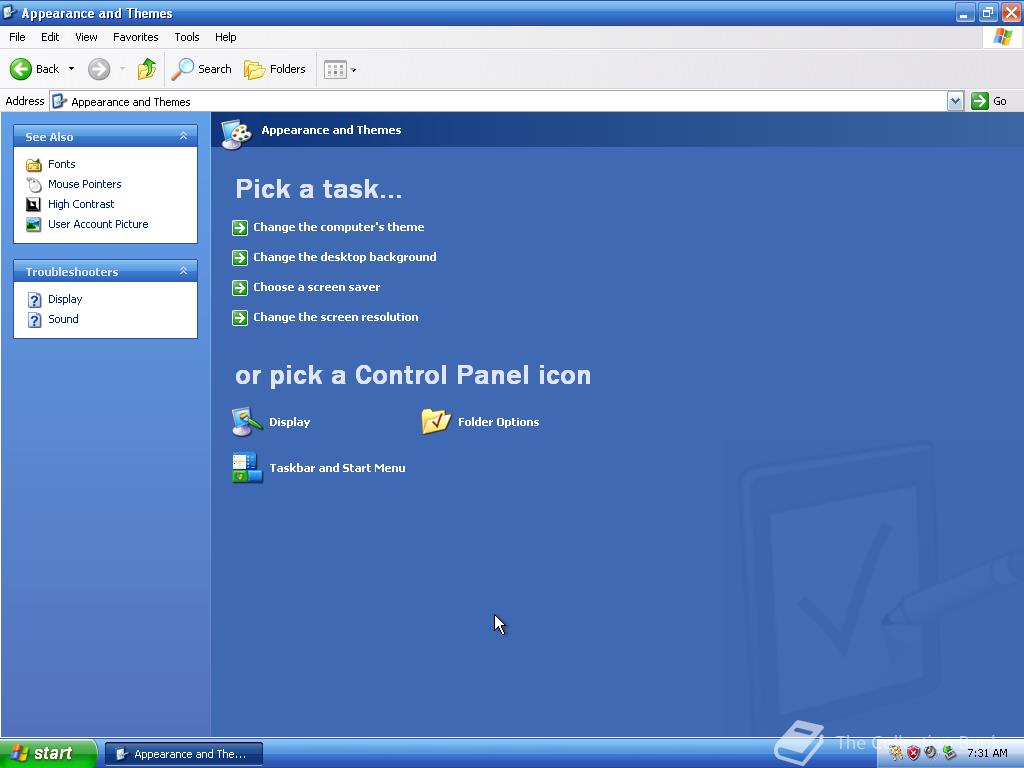This screenshot has height=768, width=1024.
Task: Click the green Back arrow icon
Action: click(21, 69)
